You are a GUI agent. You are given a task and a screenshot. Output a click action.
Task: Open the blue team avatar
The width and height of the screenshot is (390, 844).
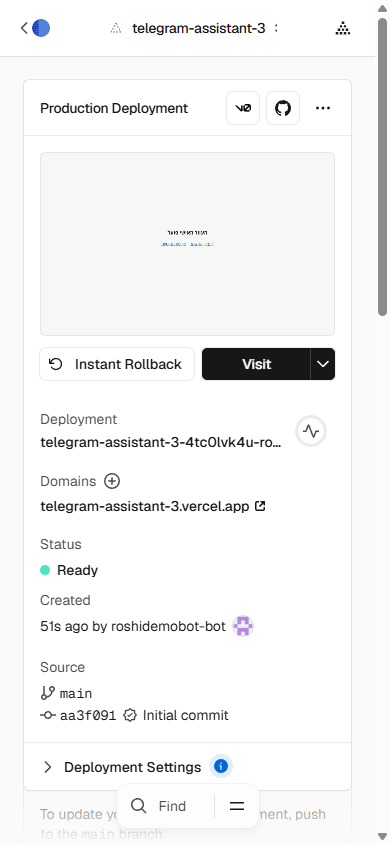[41, 28]
